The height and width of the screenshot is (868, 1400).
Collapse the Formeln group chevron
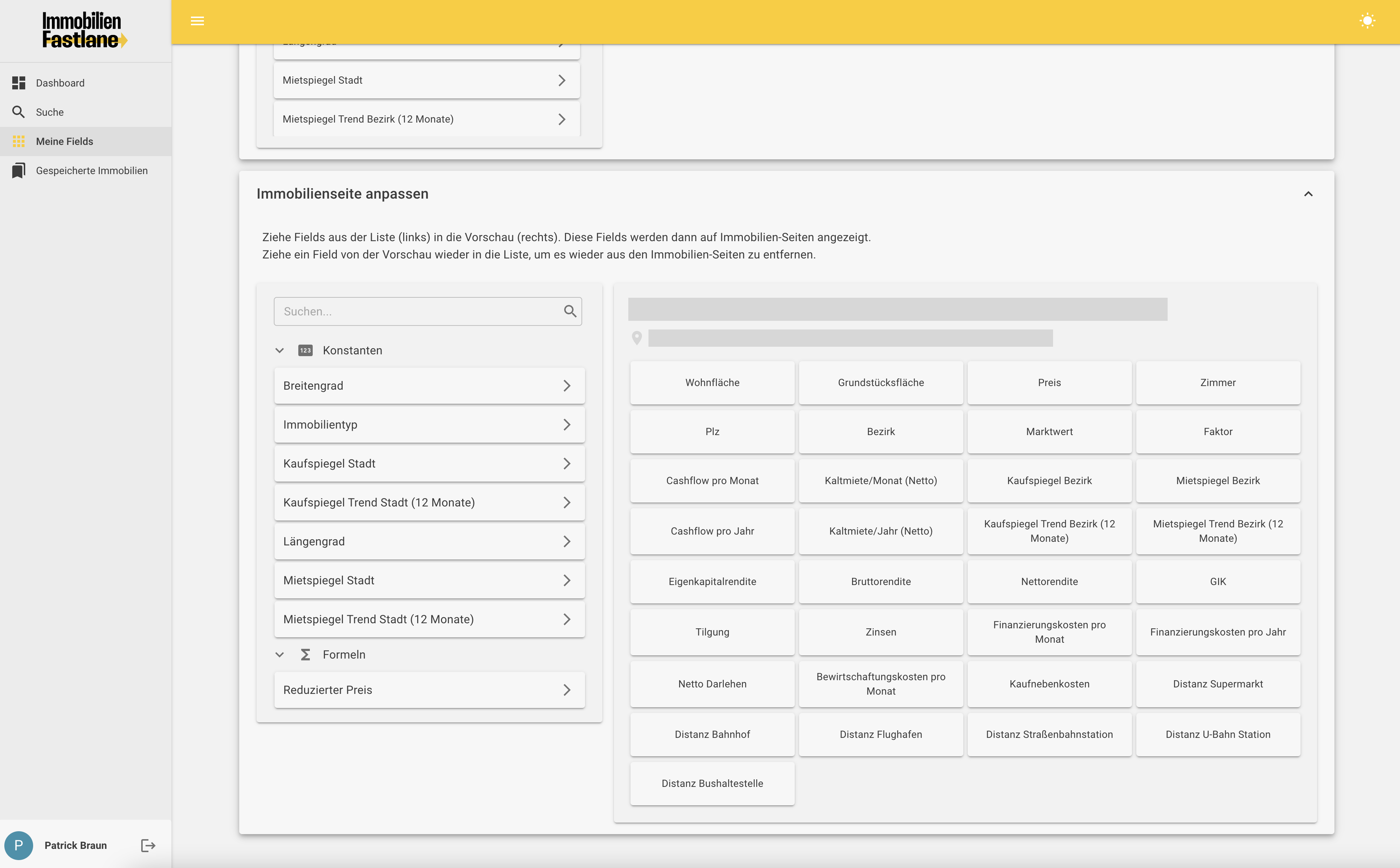(280, 655)
